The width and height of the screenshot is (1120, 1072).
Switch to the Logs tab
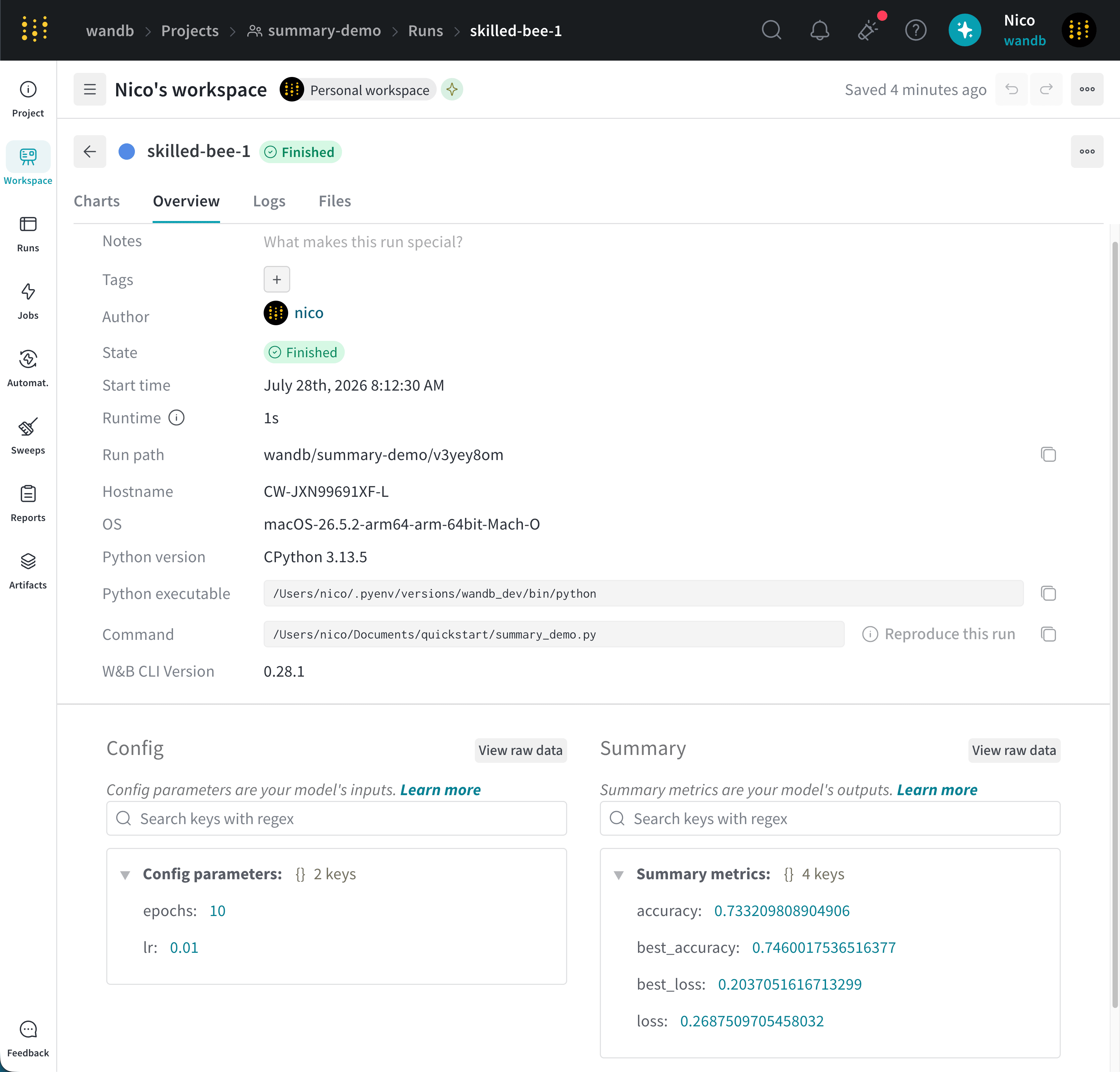269,201
